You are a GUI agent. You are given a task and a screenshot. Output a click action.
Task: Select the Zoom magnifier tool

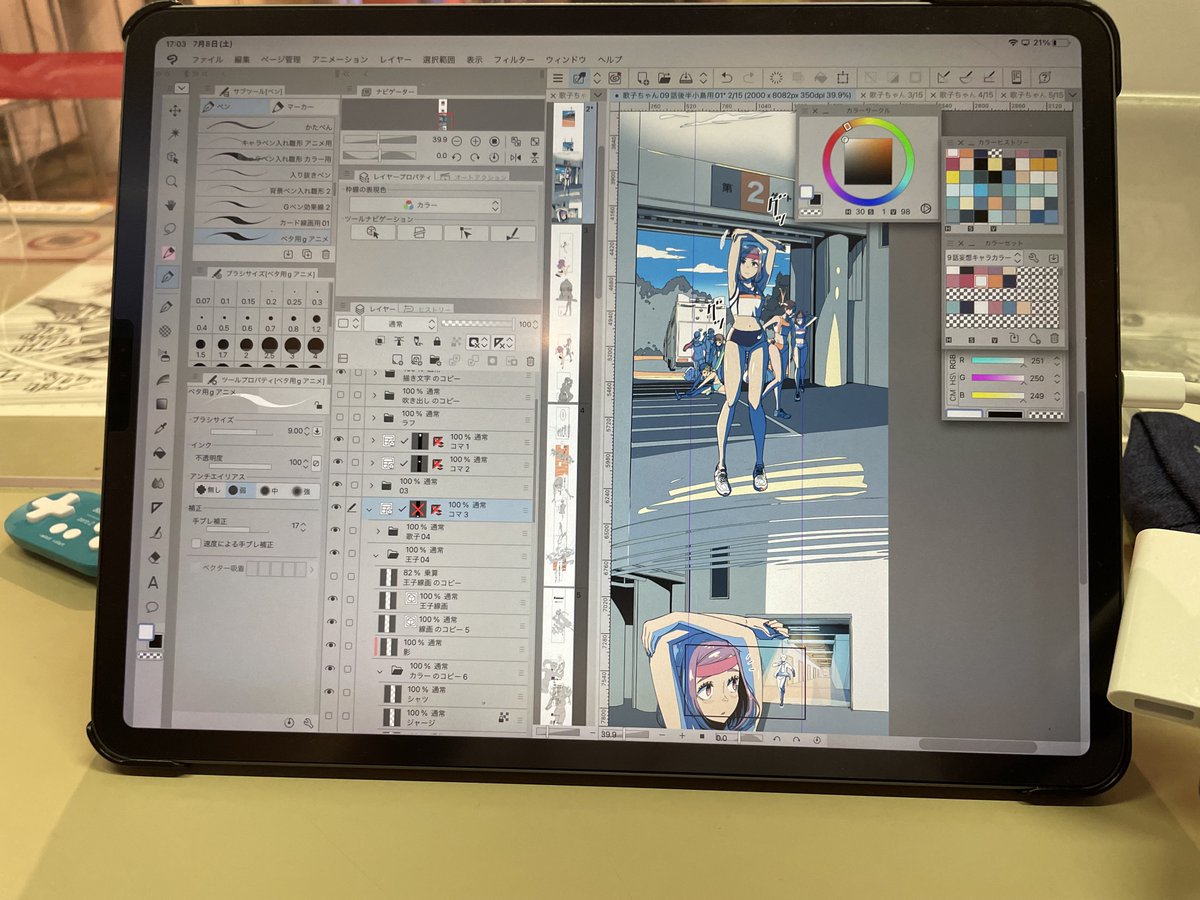tap(172, 182)
